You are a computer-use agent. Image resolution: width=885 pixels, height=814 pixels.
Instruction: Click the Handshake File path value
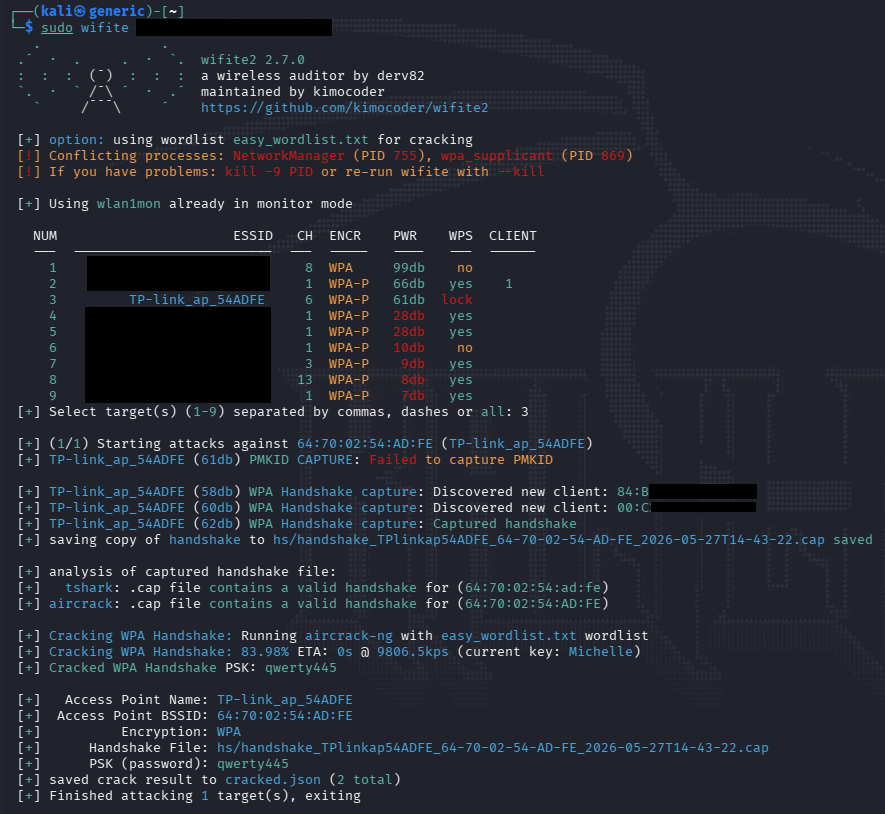point(493,747)
